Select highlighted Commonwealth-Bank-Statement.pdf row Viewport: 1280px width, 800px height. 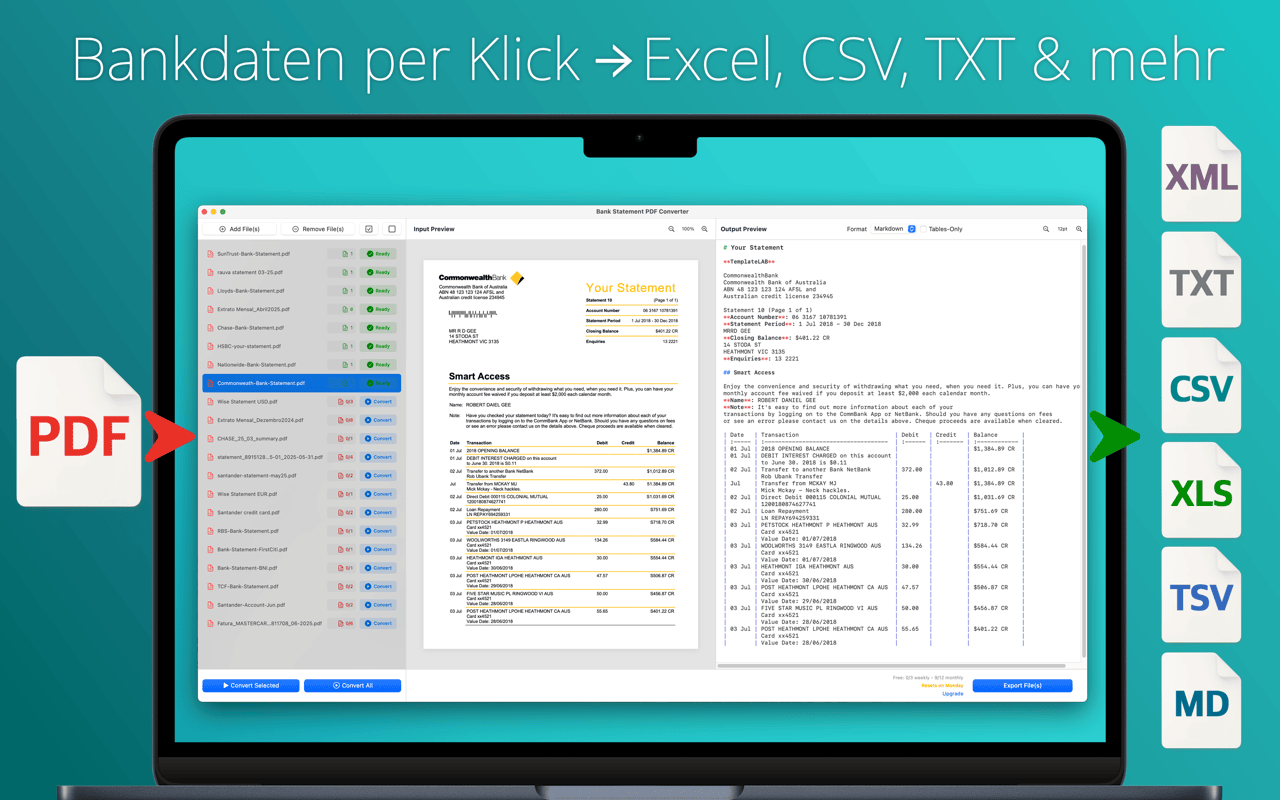coord(302,383)
